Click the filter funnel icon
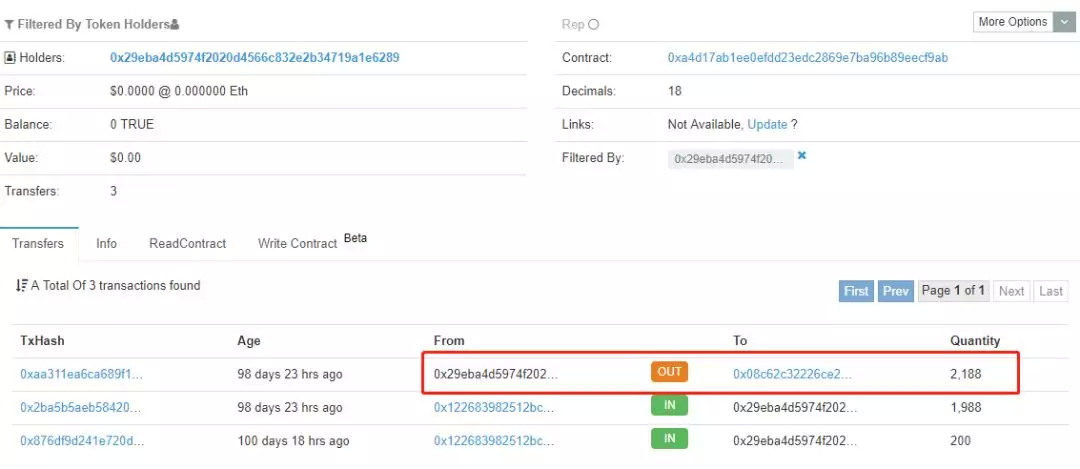Viewport: 1080px width, 469px height. click(9, 25)
